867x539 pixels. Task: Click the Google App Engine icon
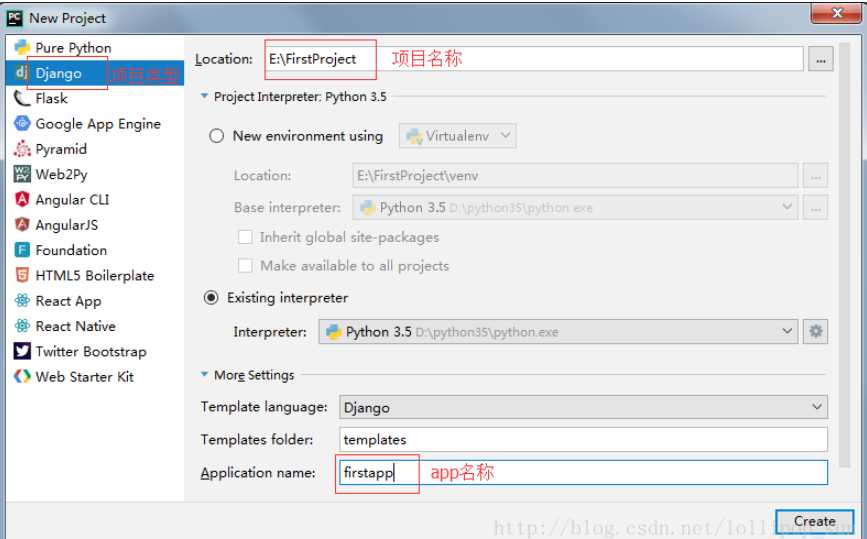[x=22, y=123]
